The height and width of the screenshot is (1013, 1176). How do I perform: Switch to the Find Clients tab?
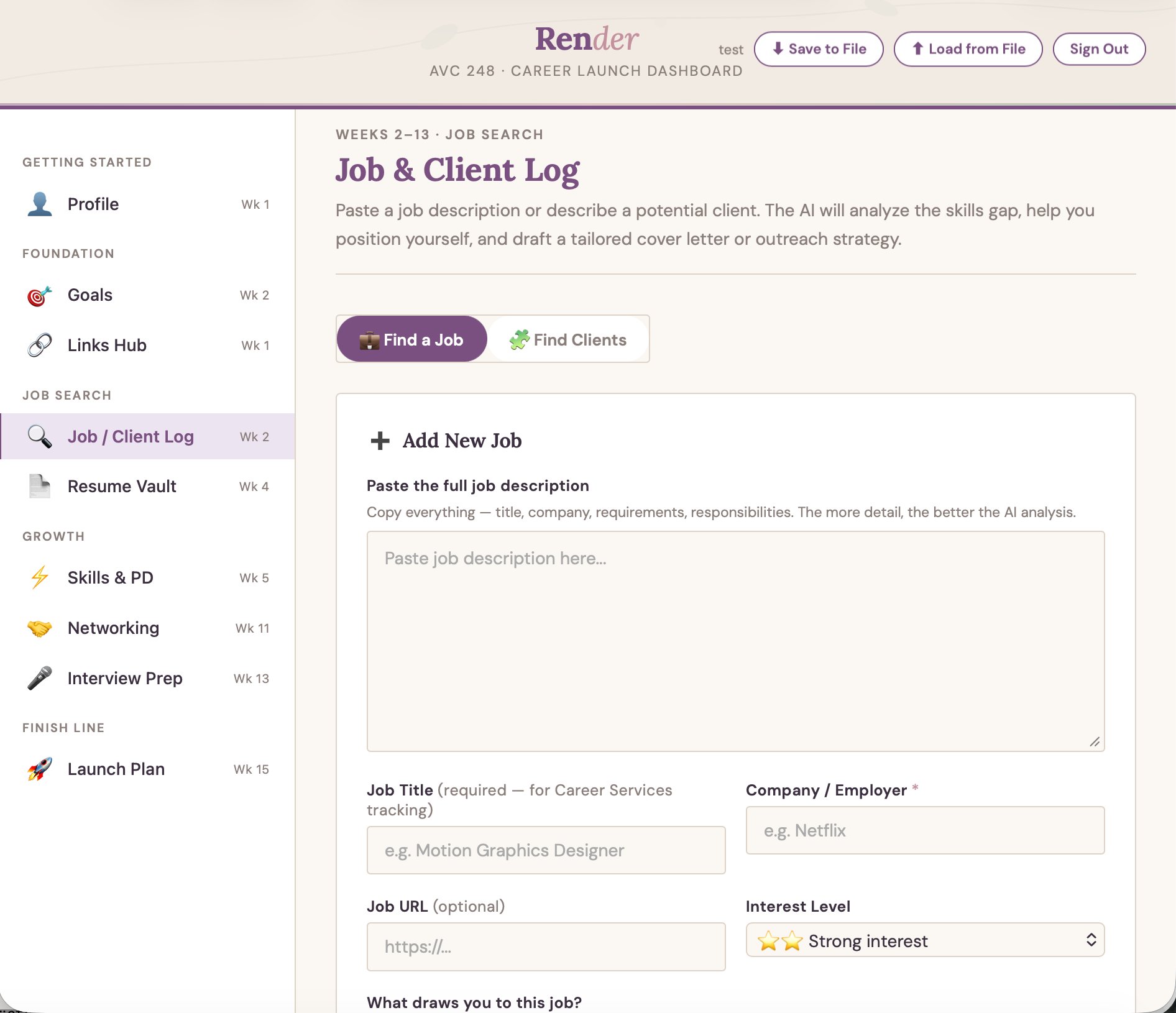[x=568, y=339]
